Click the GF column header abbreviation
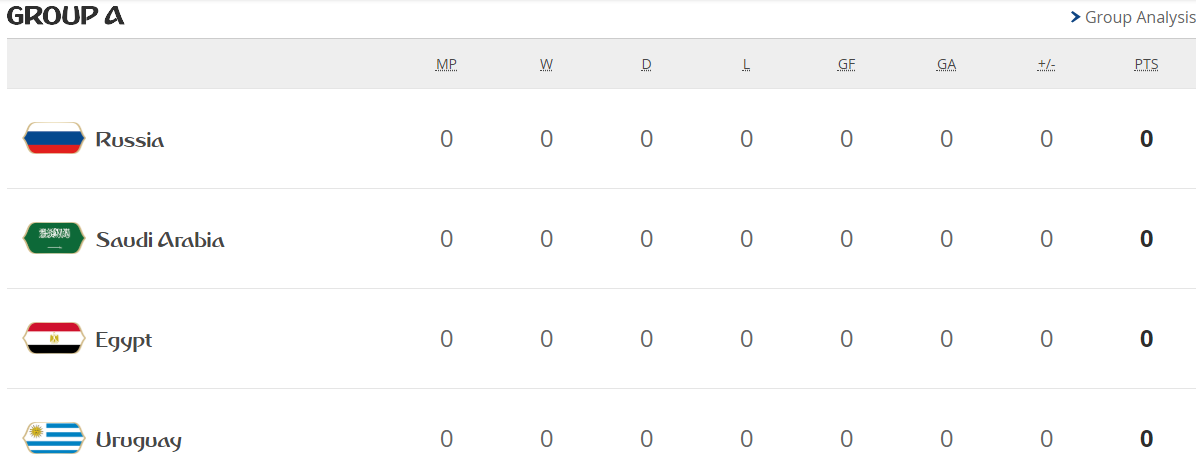 847,65
